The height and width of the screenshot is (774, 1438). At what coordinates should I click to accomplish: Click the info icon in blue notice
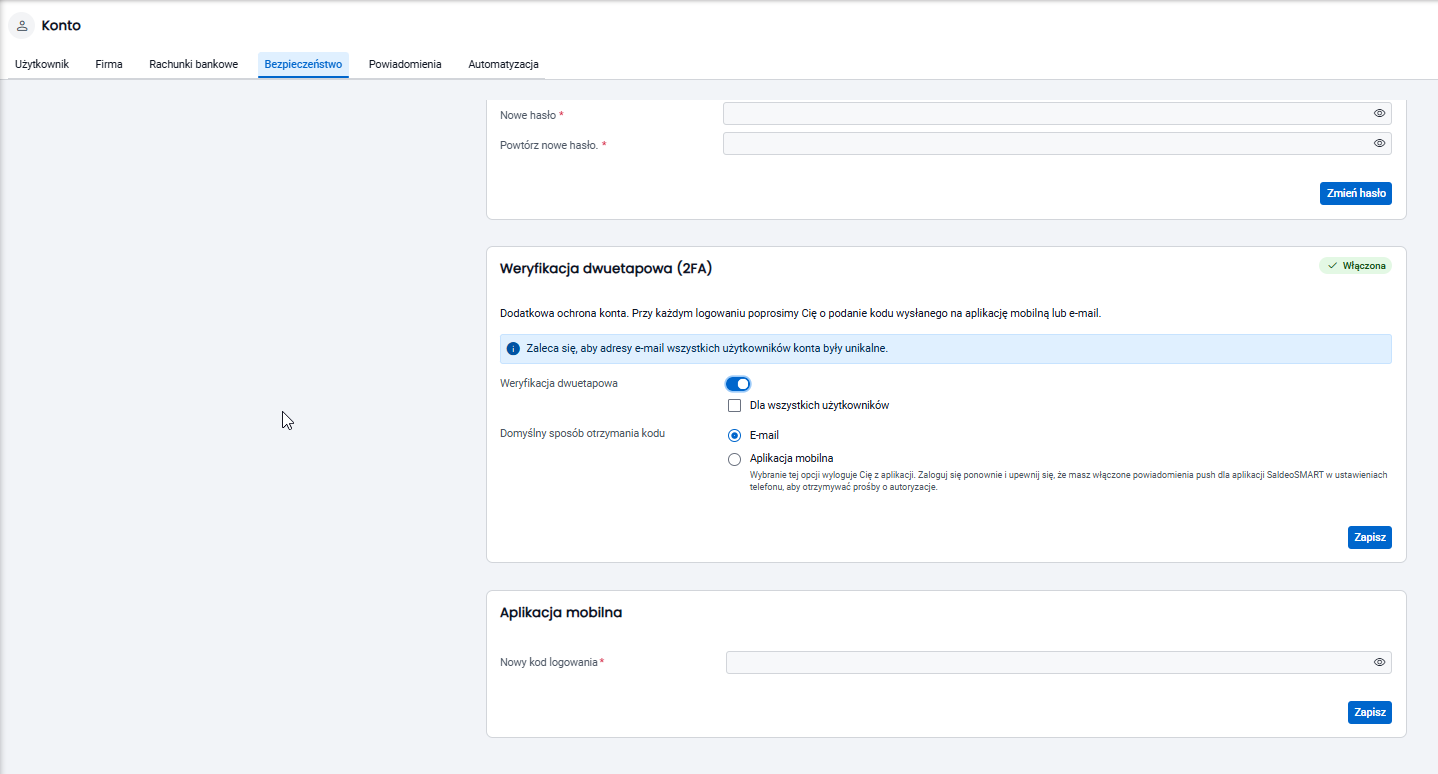click(x=513, y=349)
